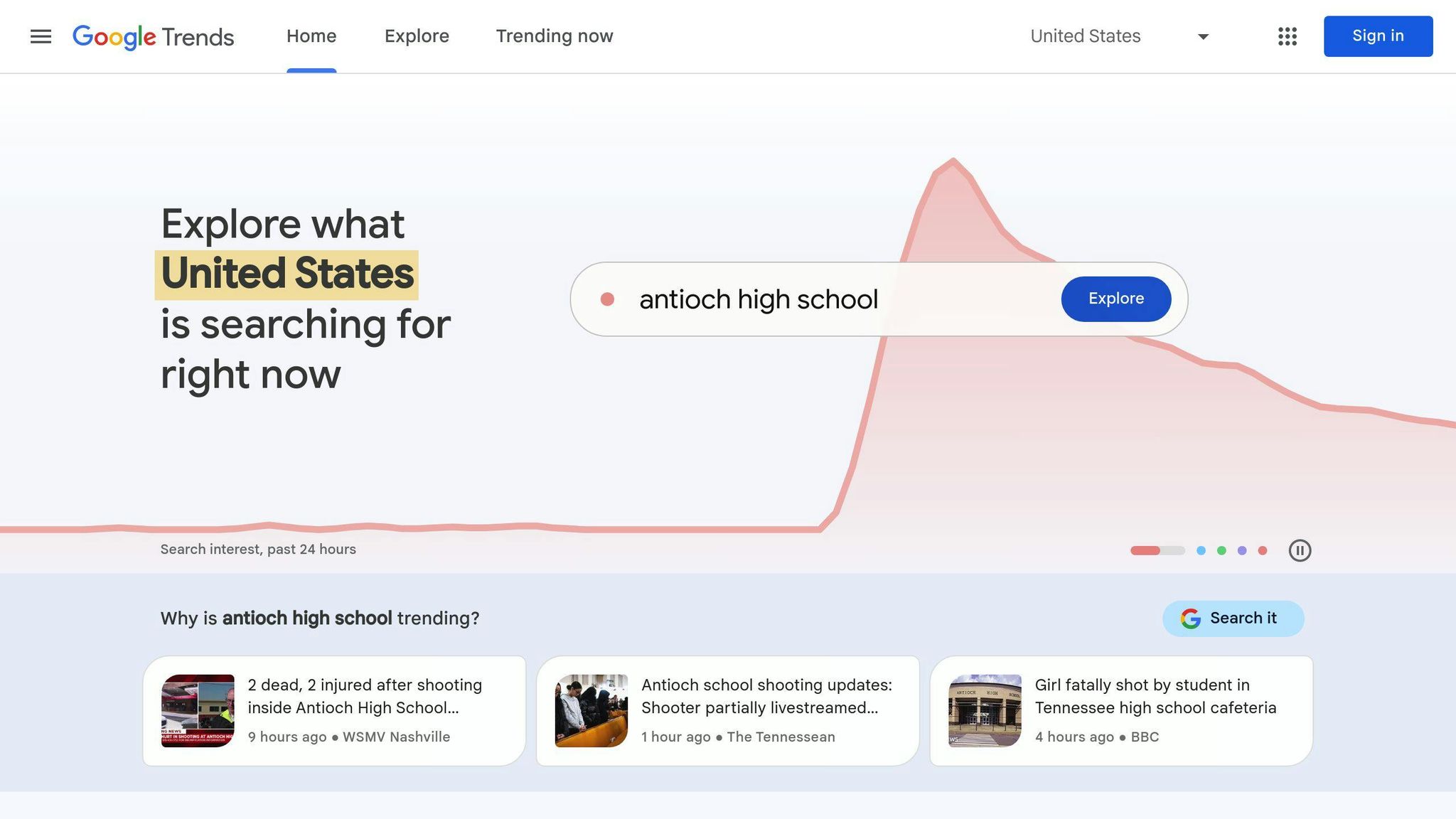Image resolution: width=1456 pixels, height=819 pixels.
Task: Open the Trending now tab
Action: point(555,36)
